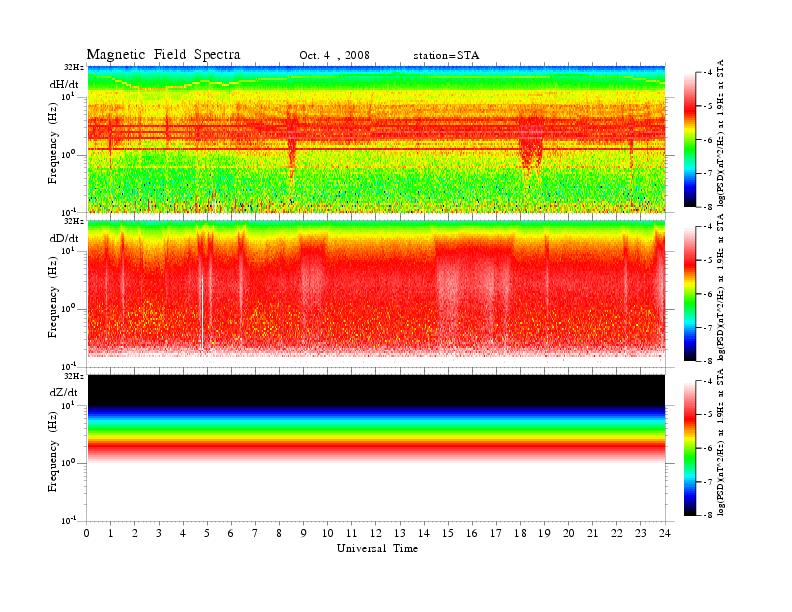Screen dimensions: 792x612
Task: Click hour 19 on the time axis
Action: click(x=544, y=533)
